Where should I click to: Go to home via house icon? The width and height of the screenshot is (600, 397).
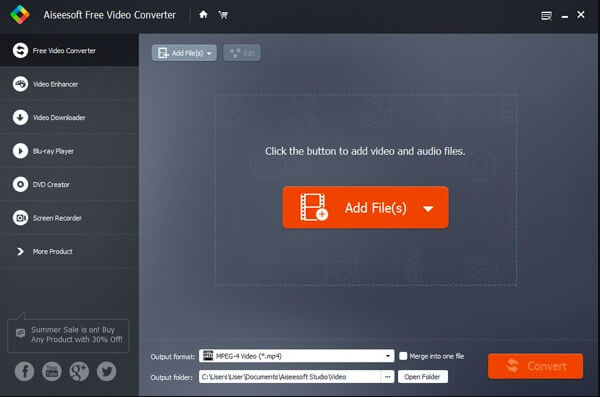203,15
